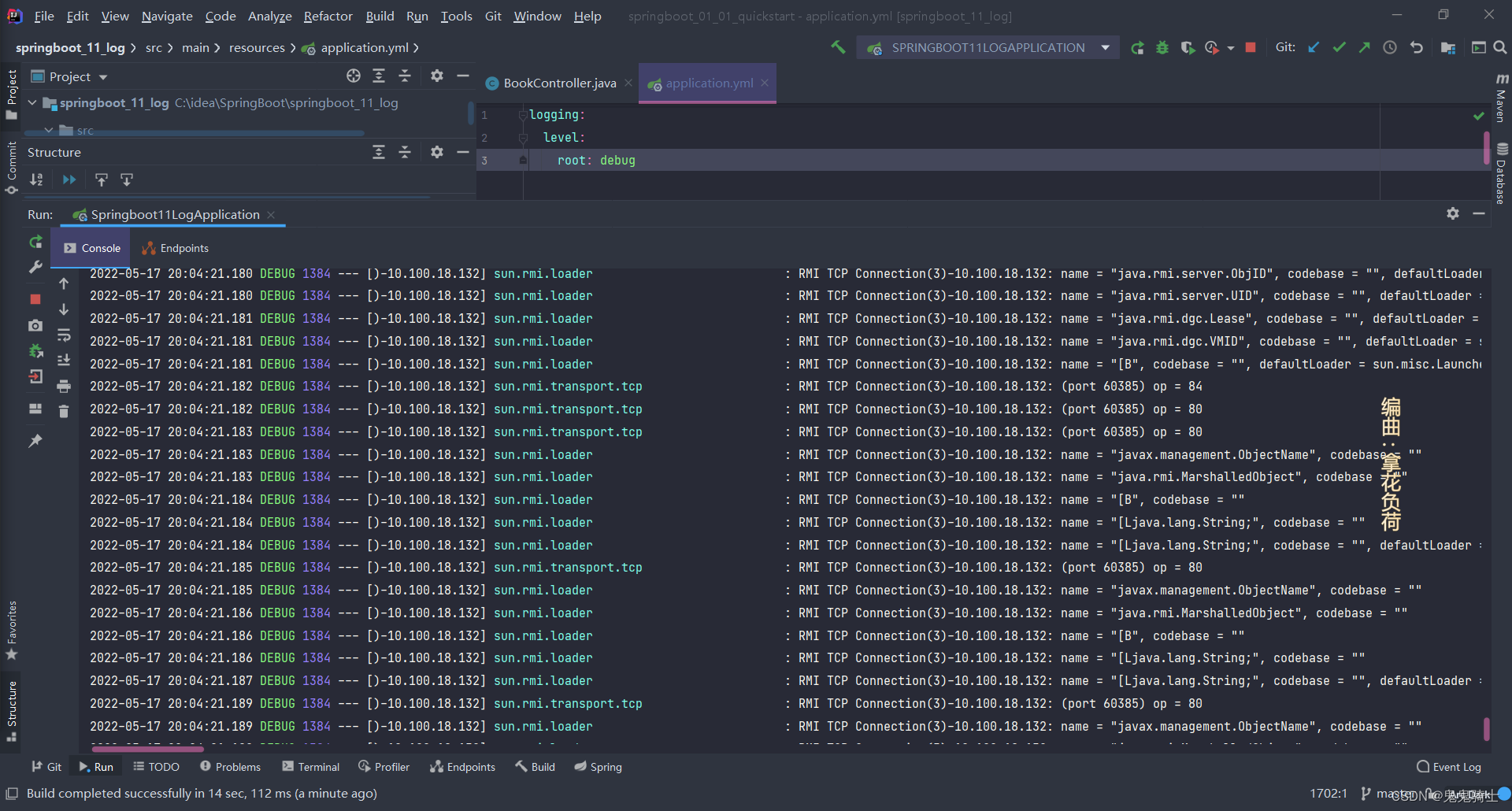Show Git history clock icon
1512x811 pixels.
pos(1390,48)
